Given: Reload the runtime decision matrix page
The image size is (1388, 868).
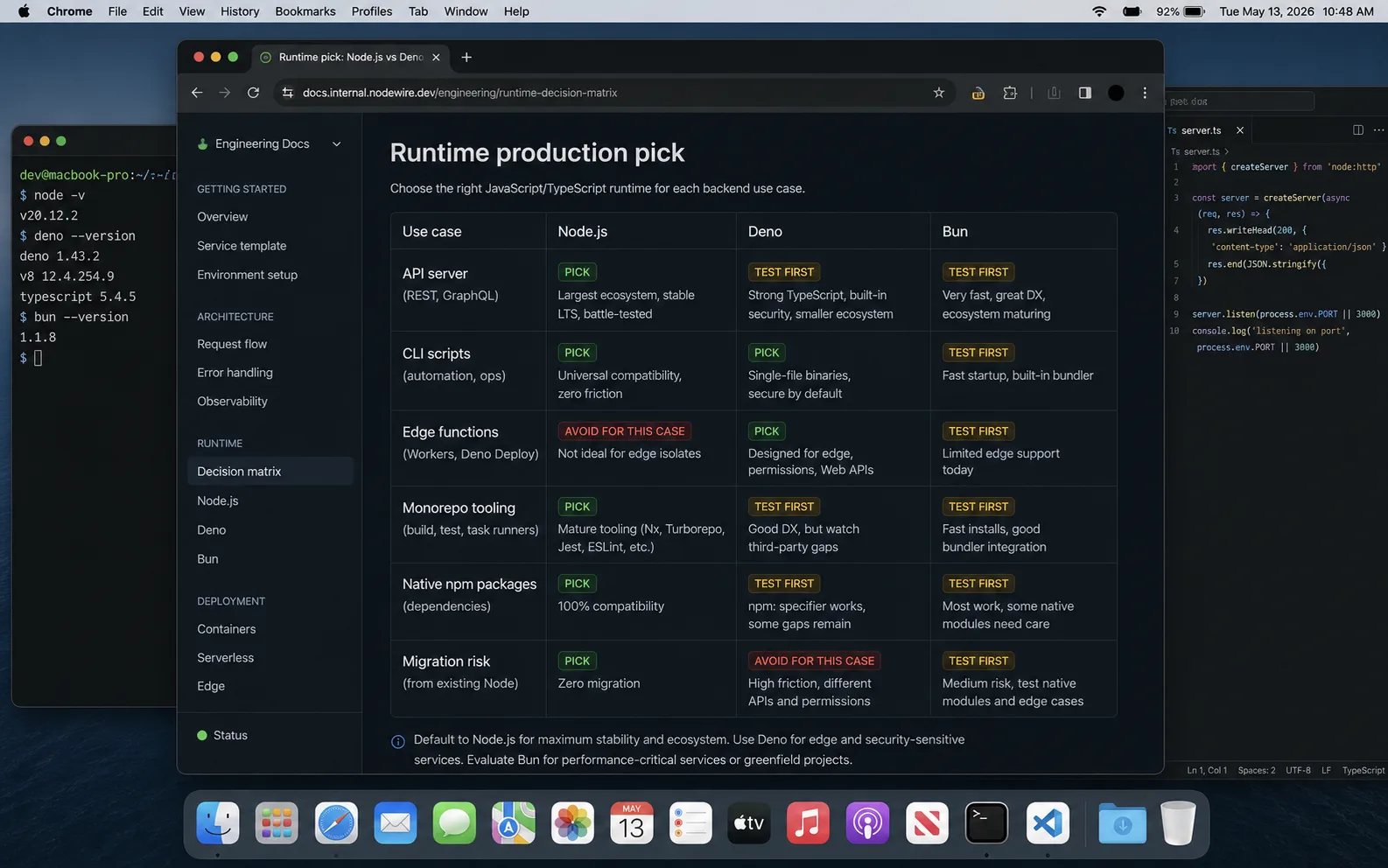Looking at the screenshot, I should coord(253,93).
